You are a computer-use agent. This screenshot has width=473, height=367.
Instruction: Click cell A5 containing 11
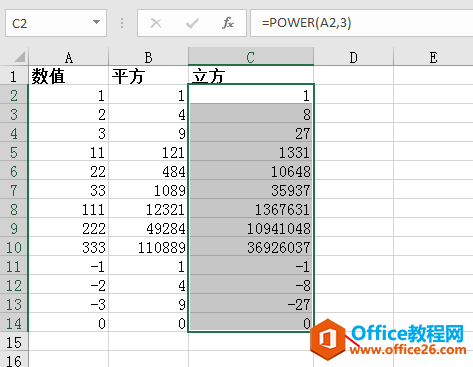(x=69, y=151)
